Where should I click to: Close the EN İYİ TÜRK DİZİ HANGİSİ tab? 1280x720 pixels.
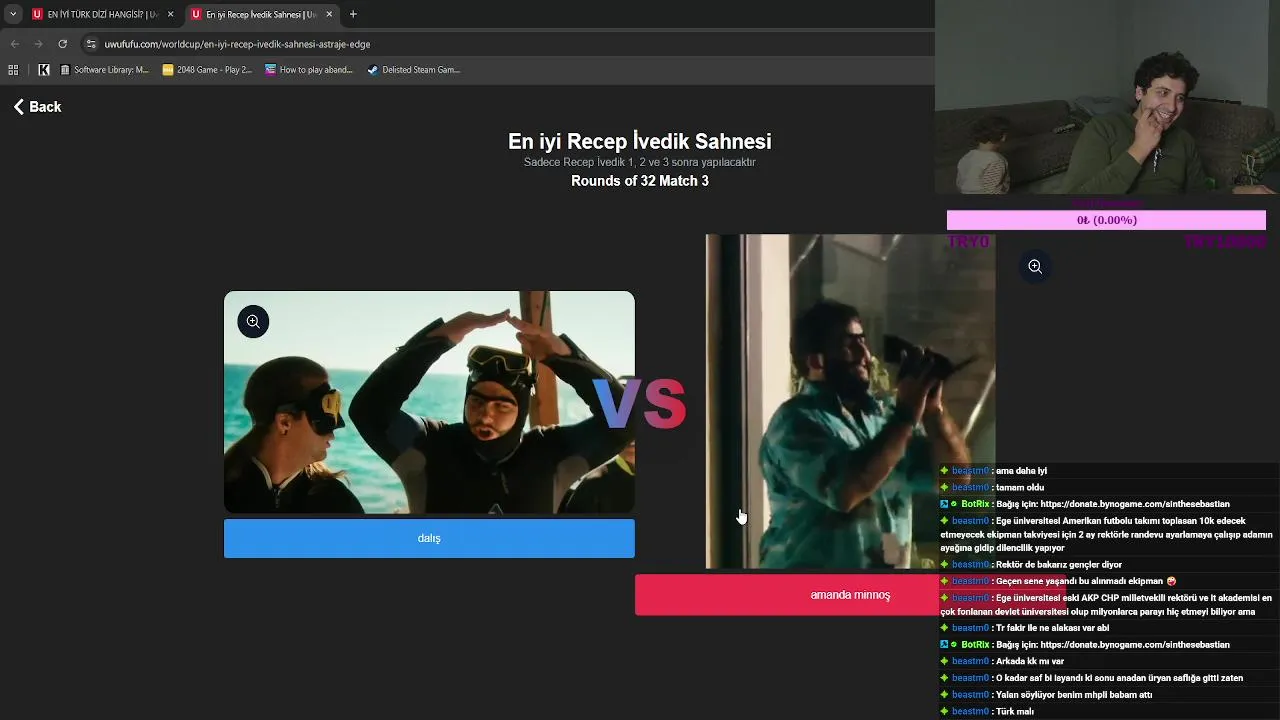coord(170,14)
